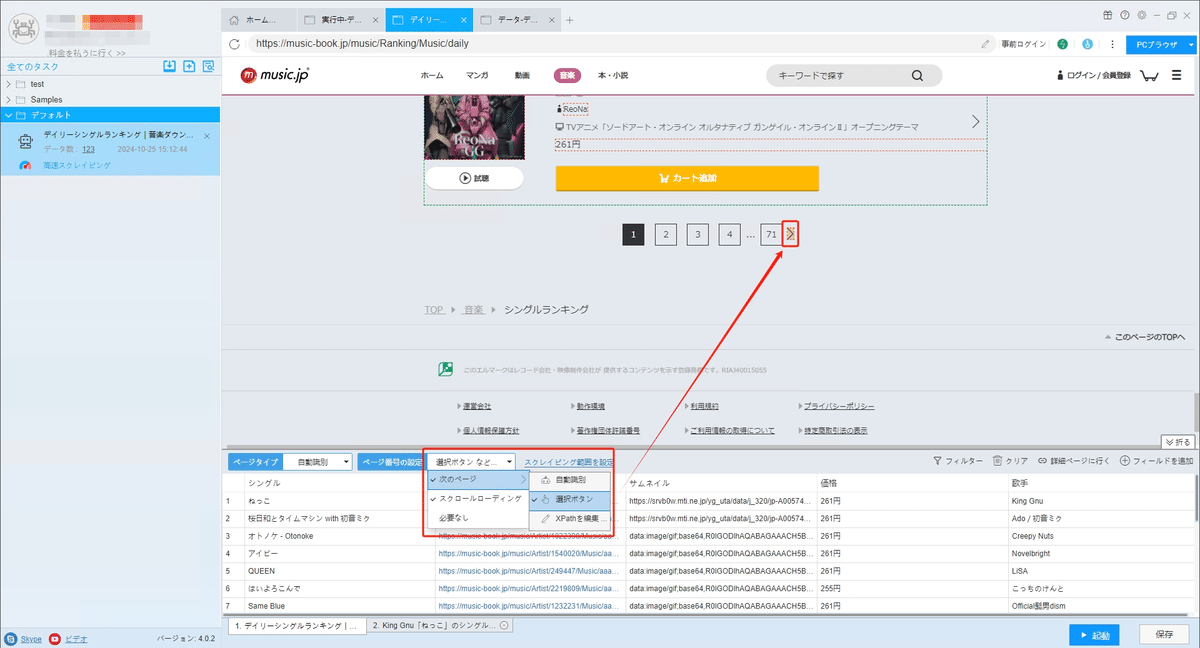Viewport: 1200px width, 648px height.
Task: Choose the 必要なし option
Action: point(476,517)
